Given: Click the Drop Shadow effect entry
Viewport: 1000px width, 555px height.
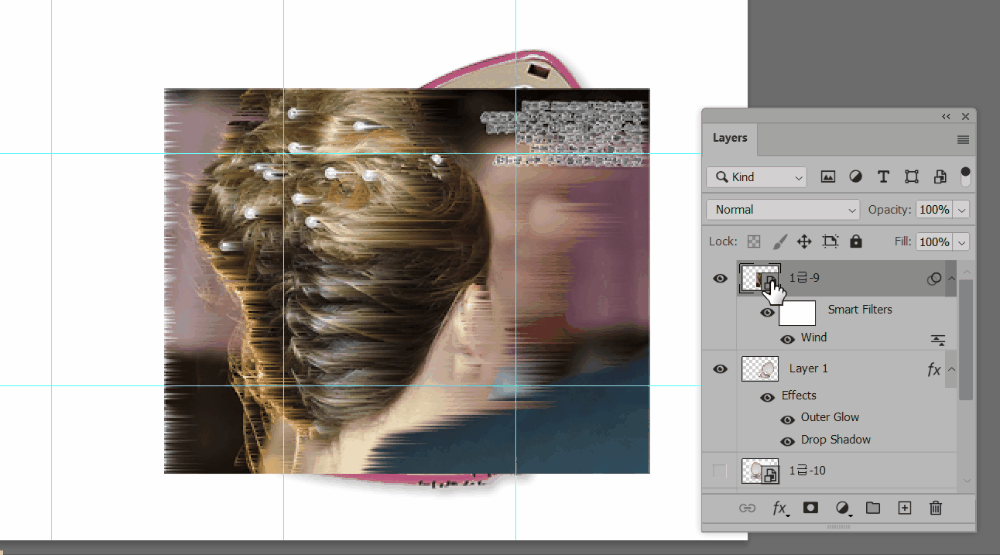Looking at the screenshot, I should [835, 440].
